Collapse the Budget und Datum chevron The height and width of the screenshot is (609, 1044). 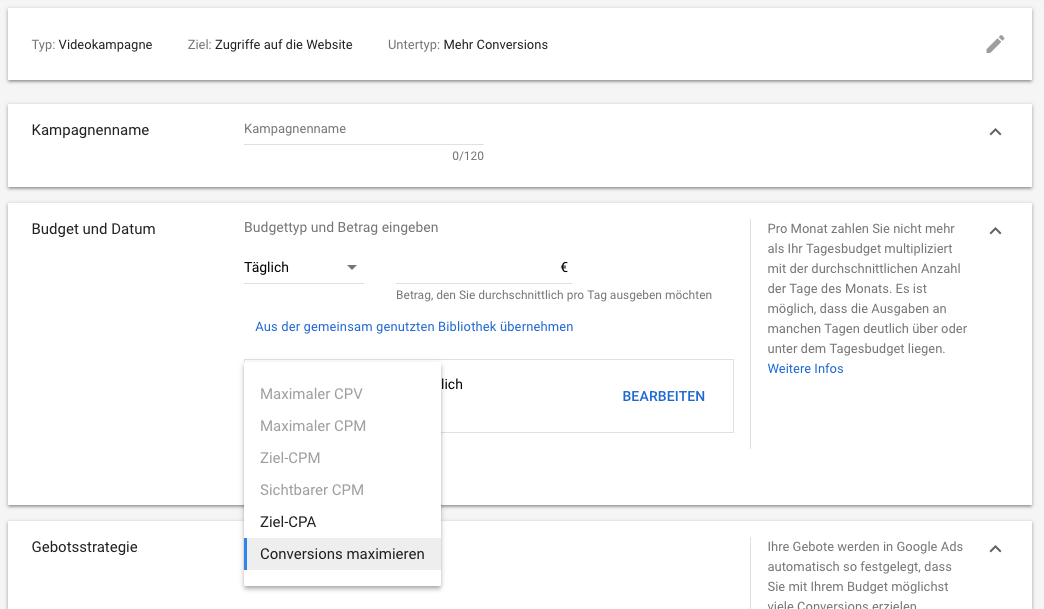pyautogui.click(x=995, y=231)
